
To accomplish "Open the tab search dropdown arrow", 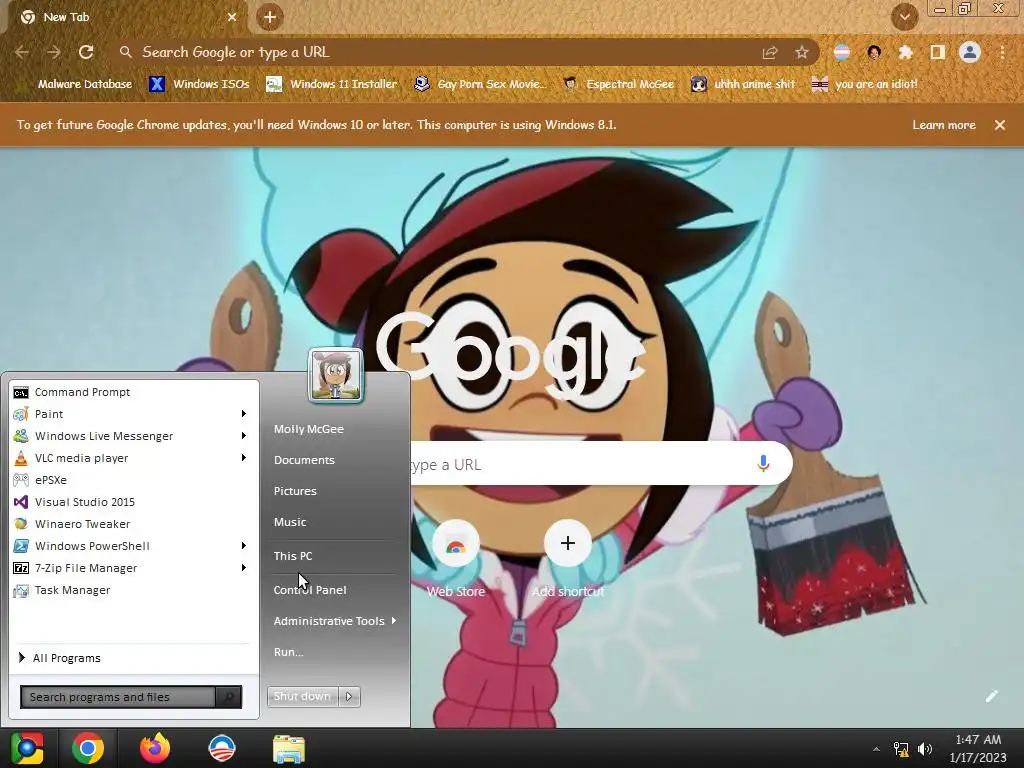I will (x=904, y=17).
